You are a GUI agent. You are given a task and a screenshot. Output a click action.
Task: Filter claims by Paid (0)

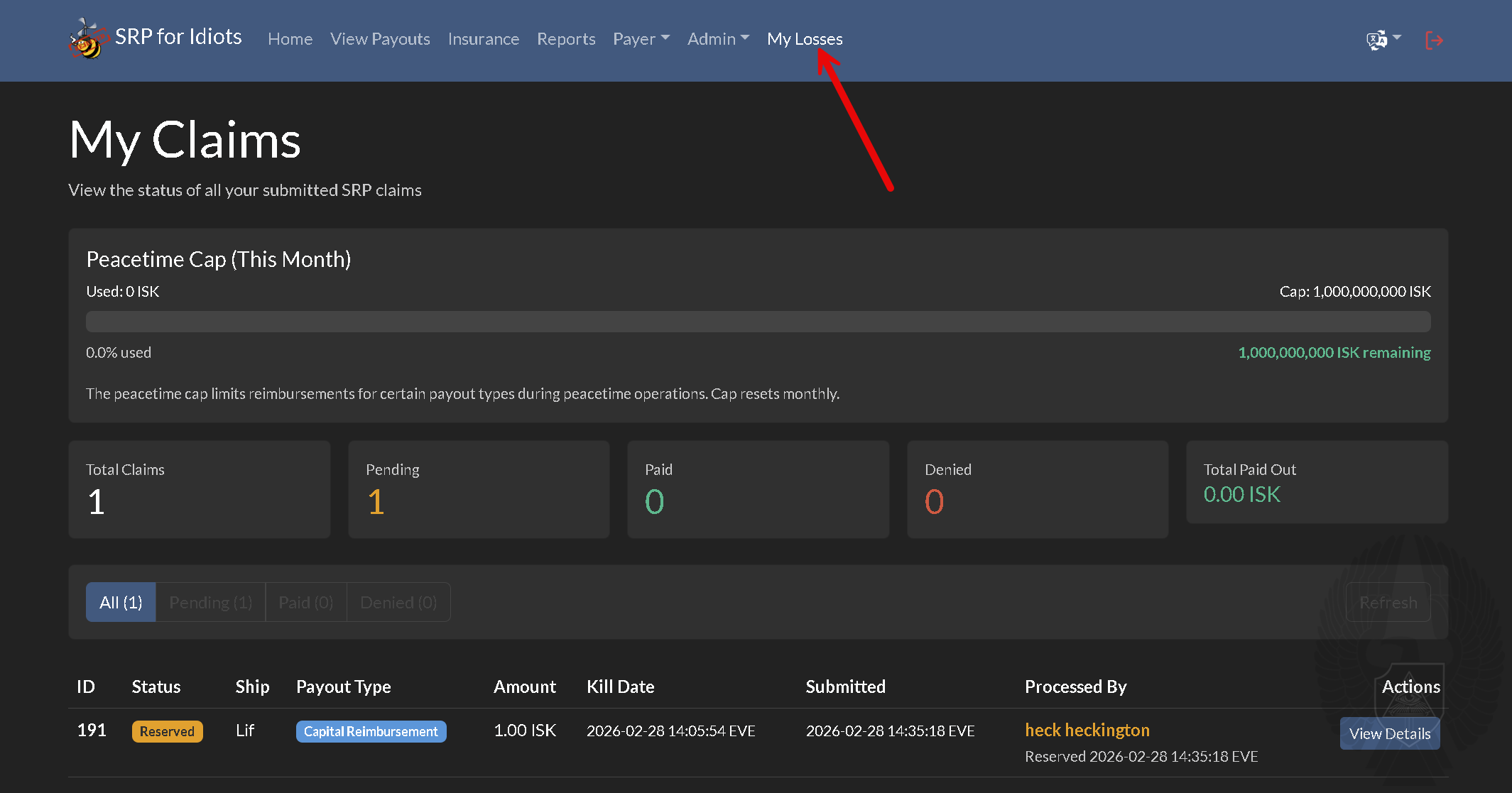(305, 602)
